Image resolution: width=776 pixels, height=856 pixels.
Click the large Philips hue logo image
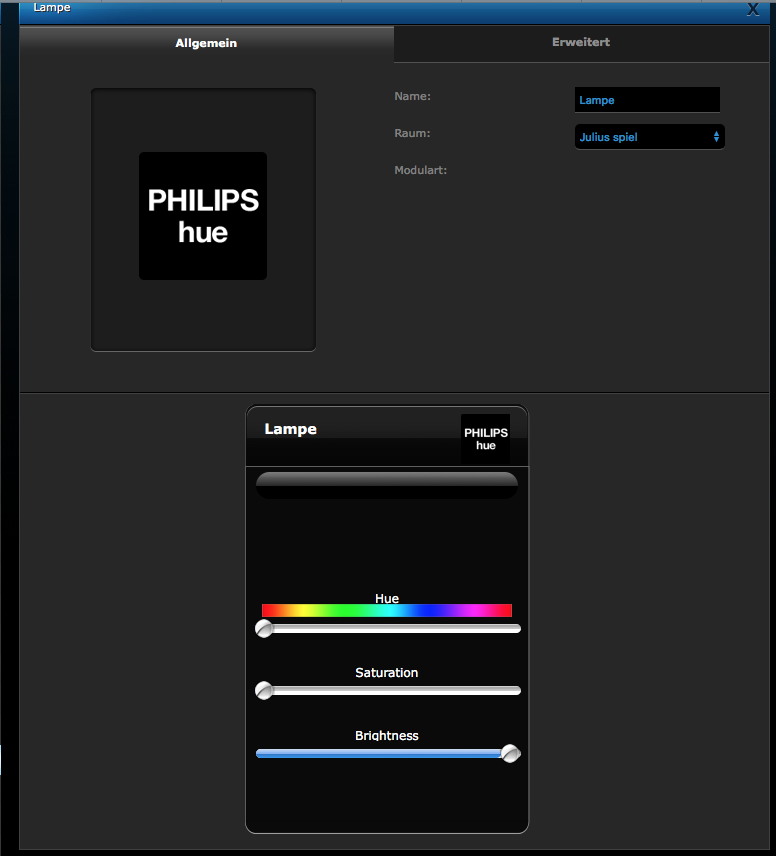coord(203,216)
